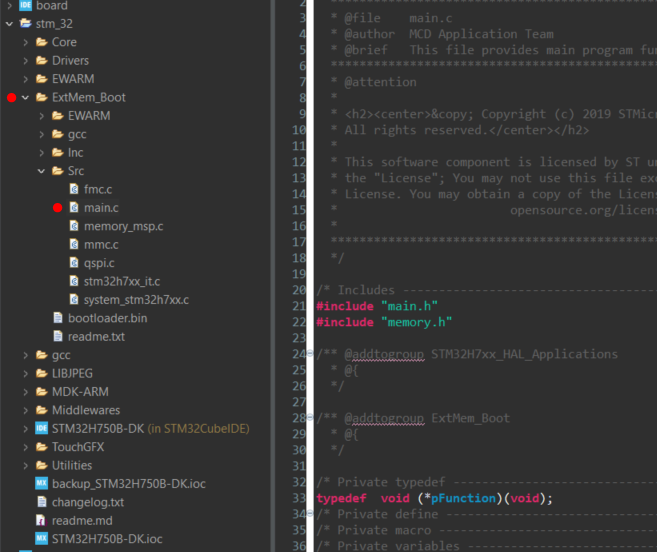The image size is (657, 552).
Task: Click line number 21 in the gutter
Action: (x=299, y=305)
